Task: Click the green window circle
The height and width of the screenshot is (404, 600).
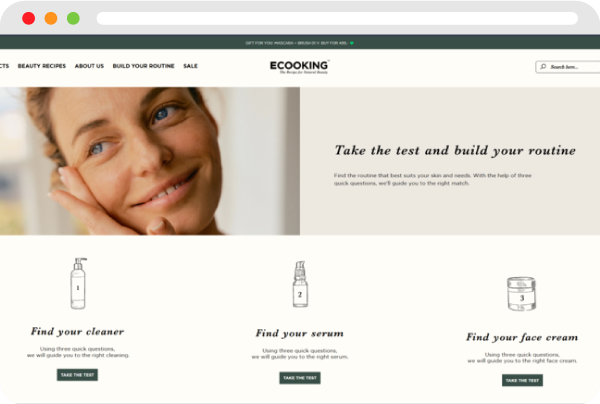Action: point(73,18)
